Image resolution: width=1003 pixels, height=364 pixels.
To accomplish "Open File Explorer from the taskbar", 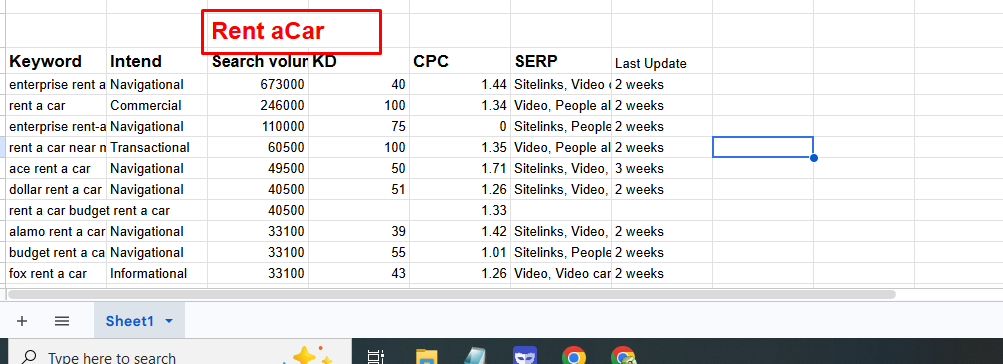I will [x=426, y=356].
